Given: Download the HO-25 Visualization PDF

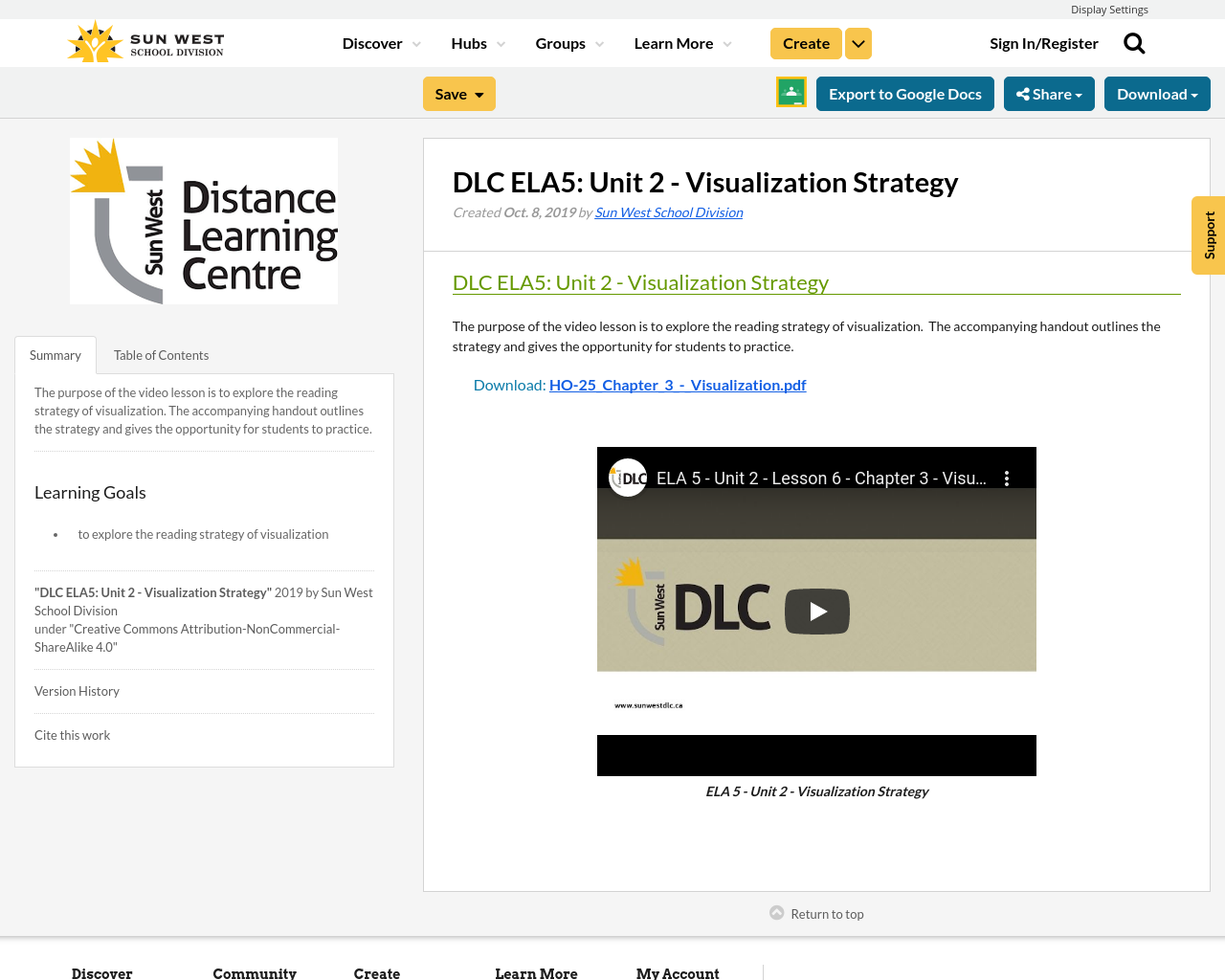Looking at the screenshot, I should 678,384.
